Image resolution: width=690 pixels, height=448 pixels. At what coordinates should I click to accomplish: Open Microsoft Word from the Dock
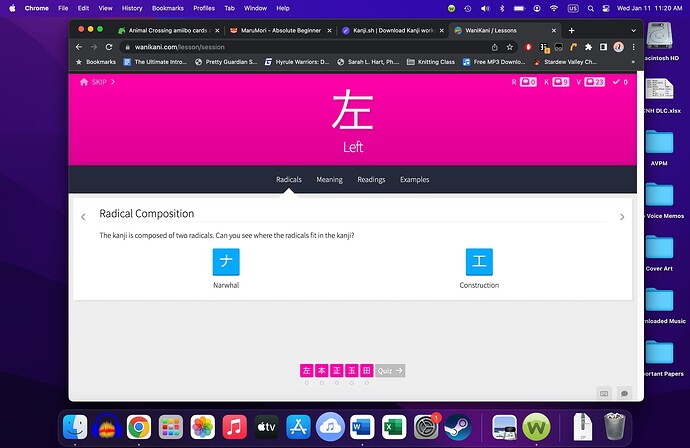coord(362,427)
